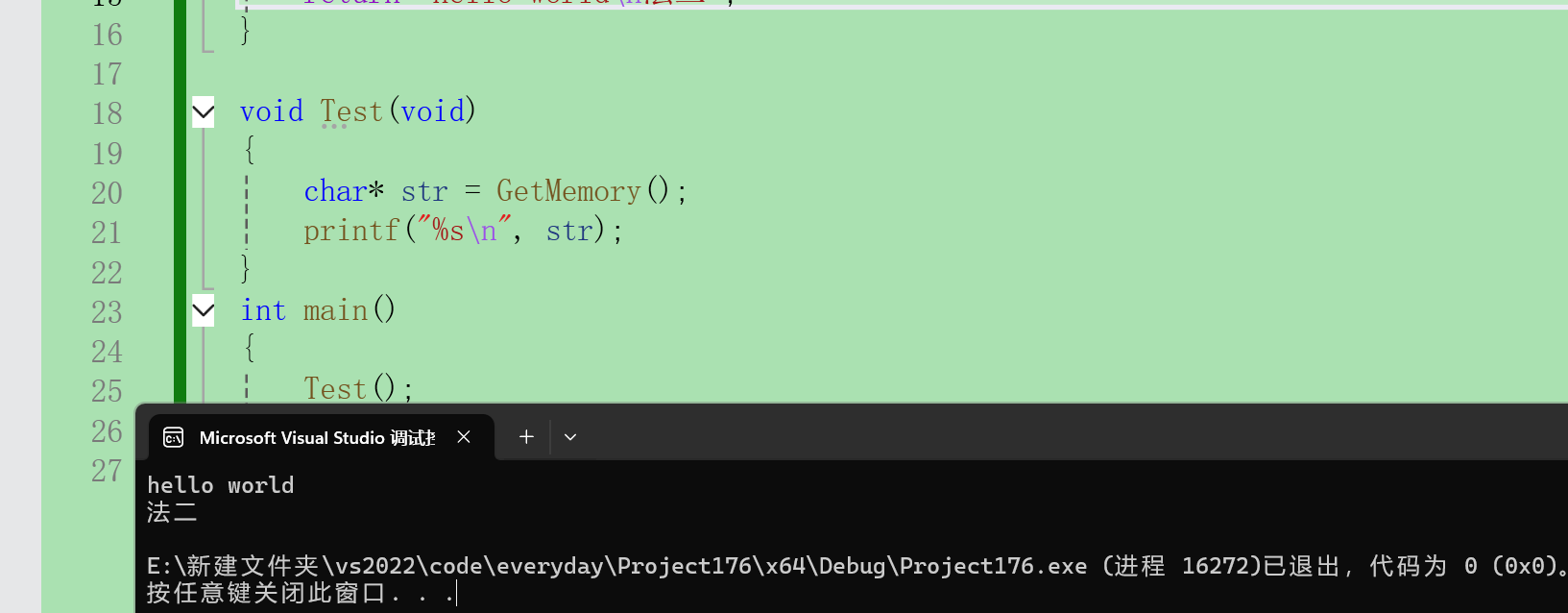Close the Microsoft Visual Studio debug tab

point(464,437)
